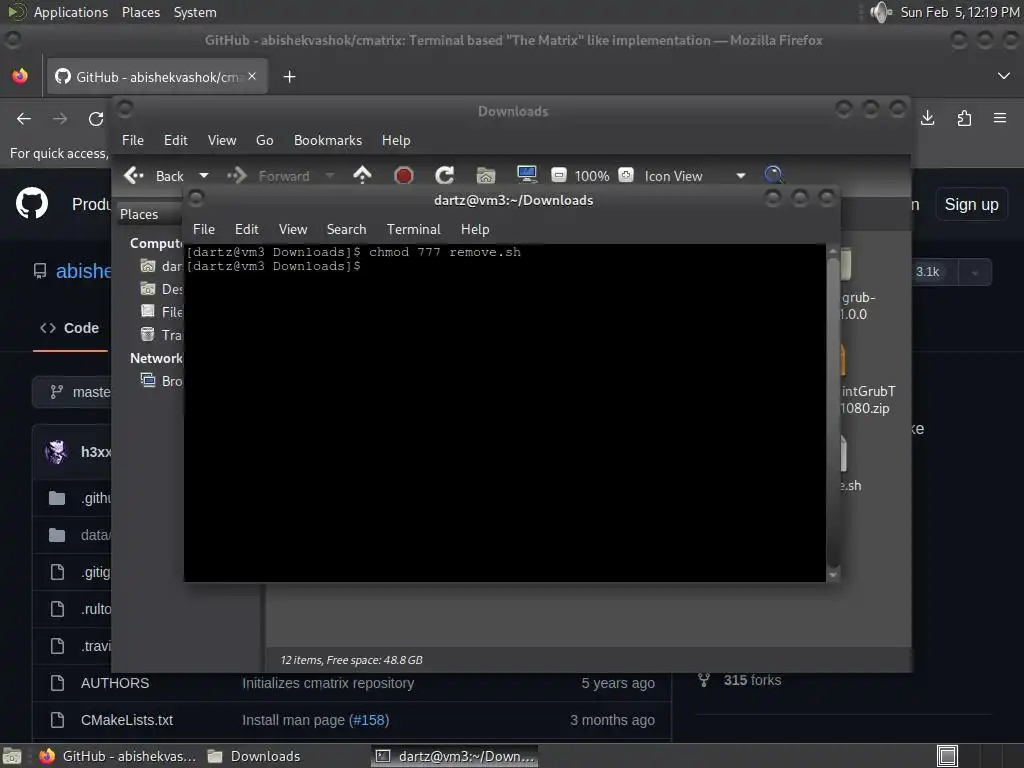Screen dimensions: 1024x768
Task: Select the dartz home folder in sidebar
Action: point(162,266)
